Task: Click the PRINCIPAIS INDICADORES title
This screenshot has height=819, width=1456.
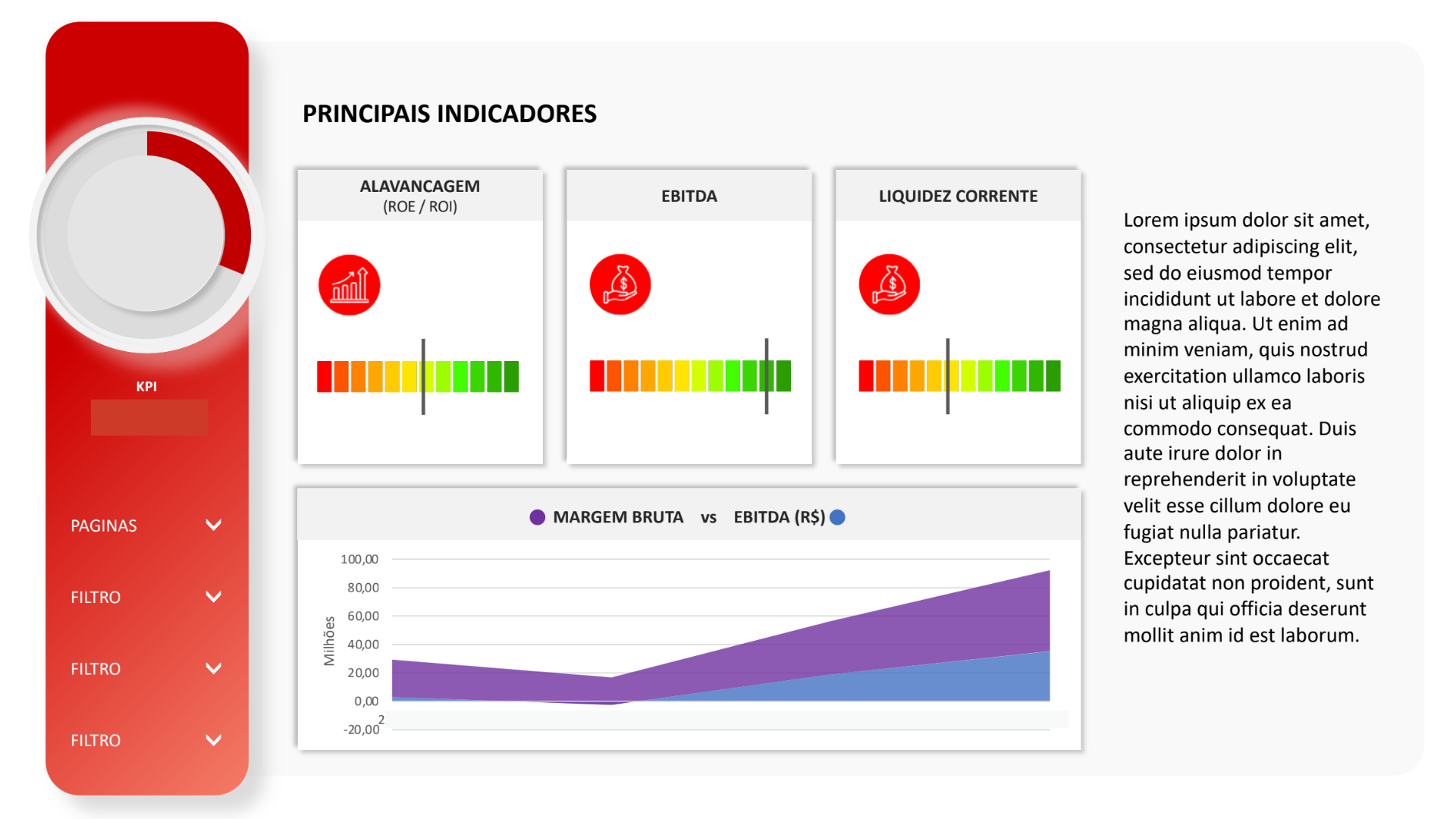Action: (x=450, y=114)
